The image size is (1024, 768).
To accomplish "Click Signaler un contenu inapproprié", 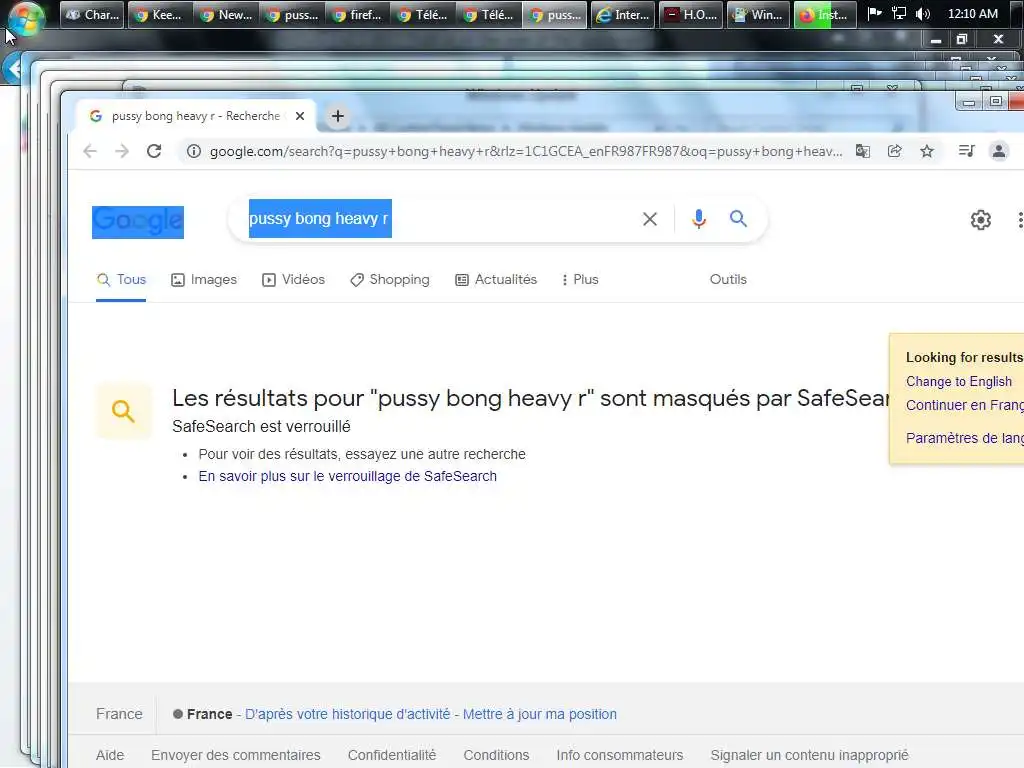I will (809, 755).
